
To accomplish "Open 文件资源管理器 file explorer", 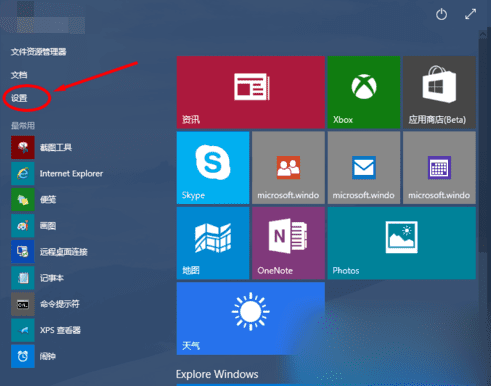I will click(x=39, y=52).
